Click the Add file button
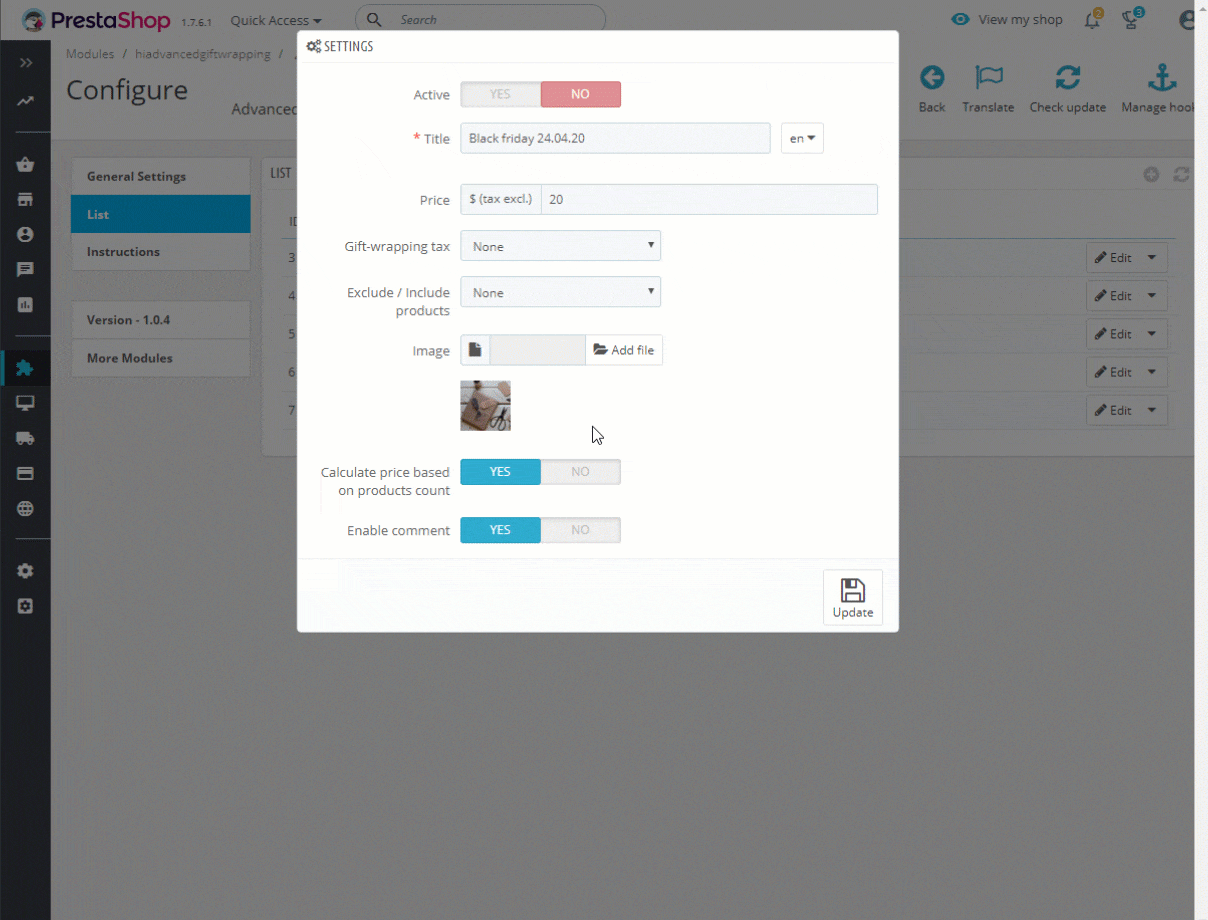This screenshot has width=1208, height=920. [624, 350]
